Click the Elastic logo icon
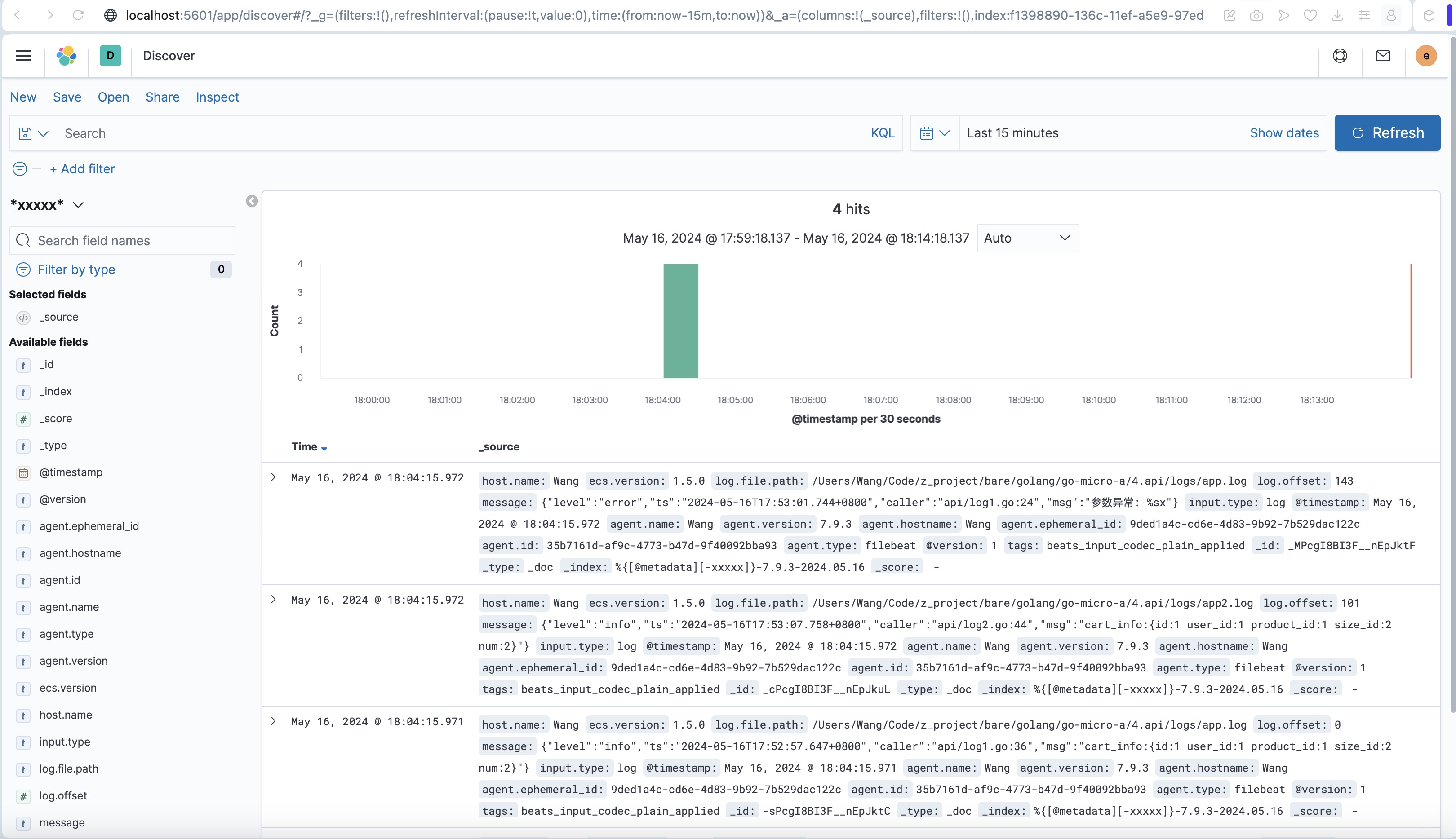This screenshot has height=839, width=1456. pyautogui.click(x=67, y=56)
